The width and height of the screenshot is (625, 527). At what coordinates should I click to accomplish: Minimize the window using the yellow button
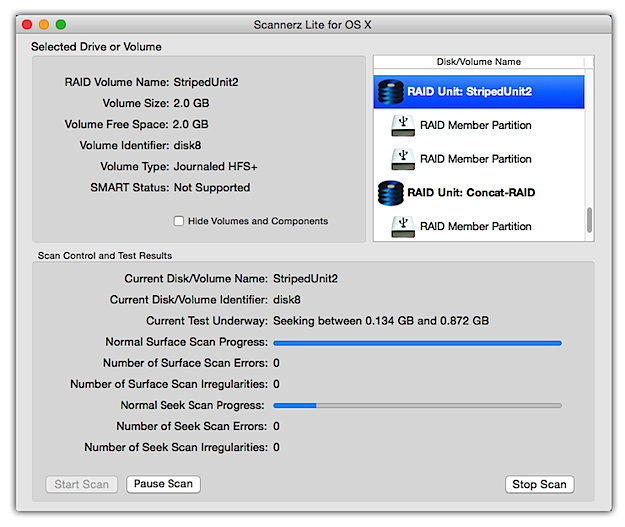[x=44, y=25]
